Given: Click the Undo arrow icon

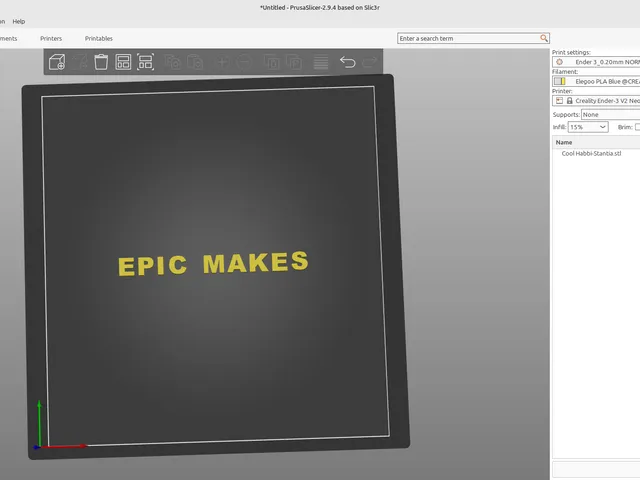Looking at the screenshot, I should 347,62.
